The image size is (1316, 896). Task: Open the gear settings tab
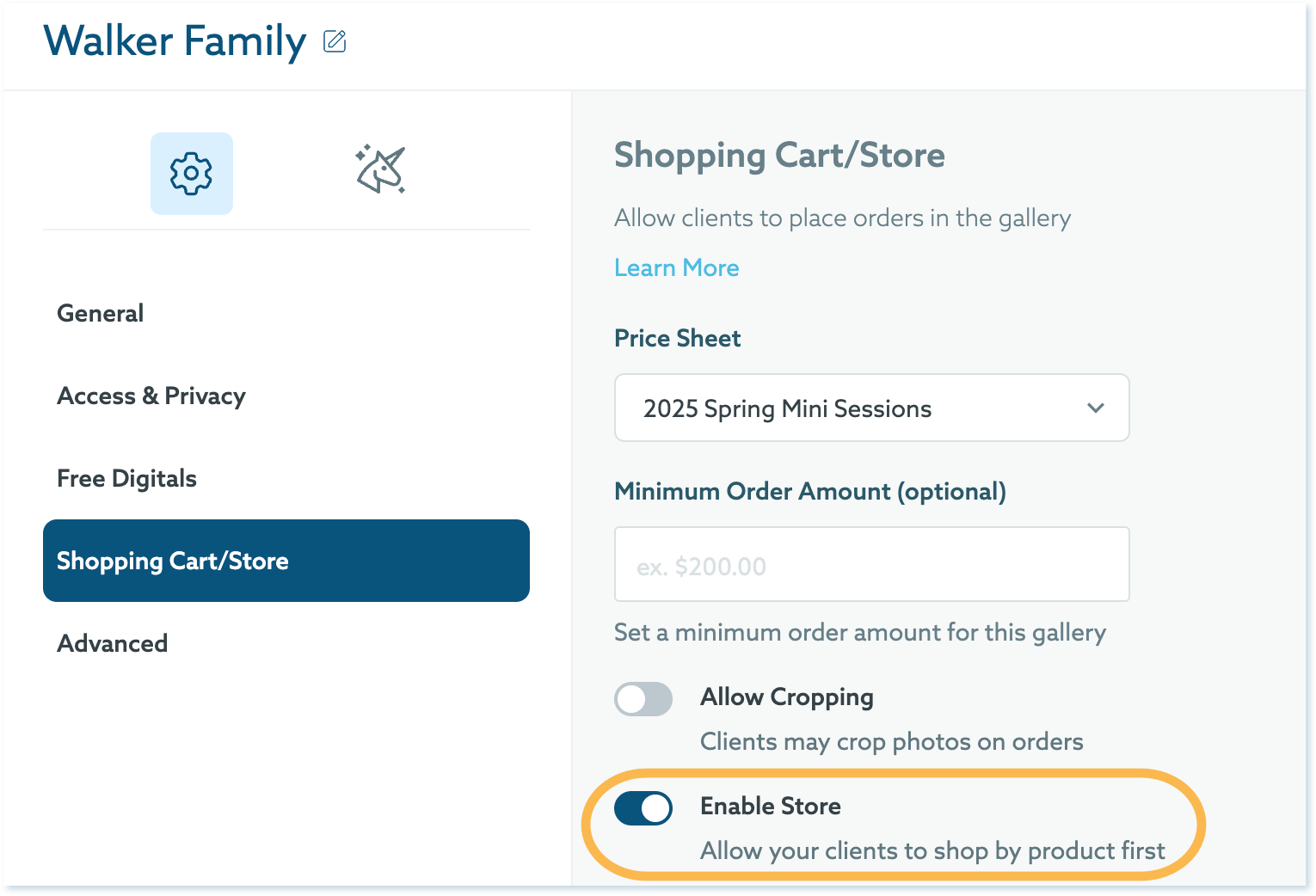[192, 174]
